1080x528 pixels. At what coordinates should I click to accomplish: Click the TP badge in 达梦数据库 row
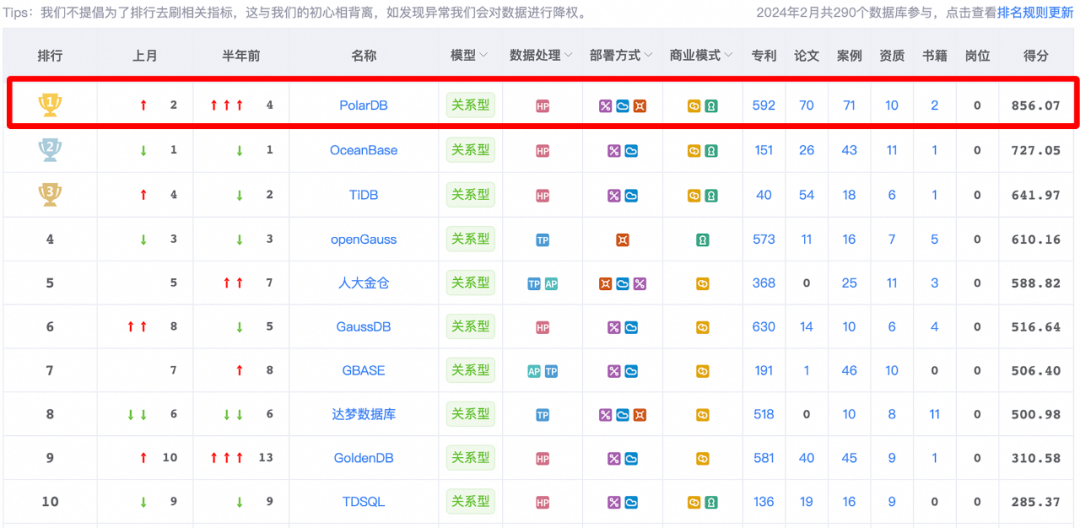(x=543, y=415)
